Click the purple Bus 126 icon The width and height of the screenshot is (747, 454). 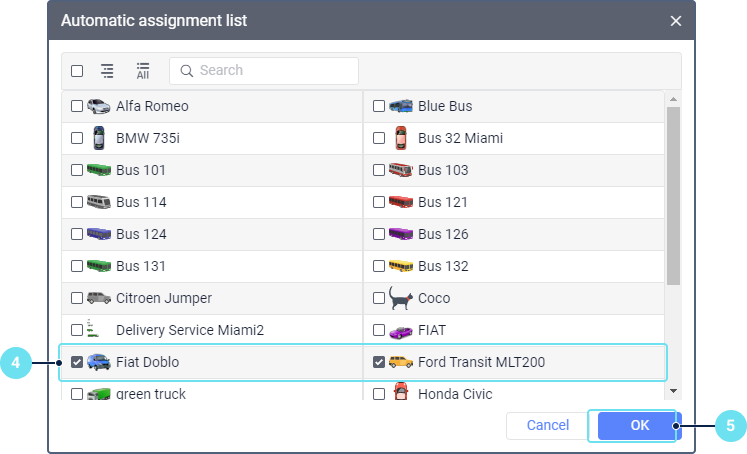coord(400,234)
